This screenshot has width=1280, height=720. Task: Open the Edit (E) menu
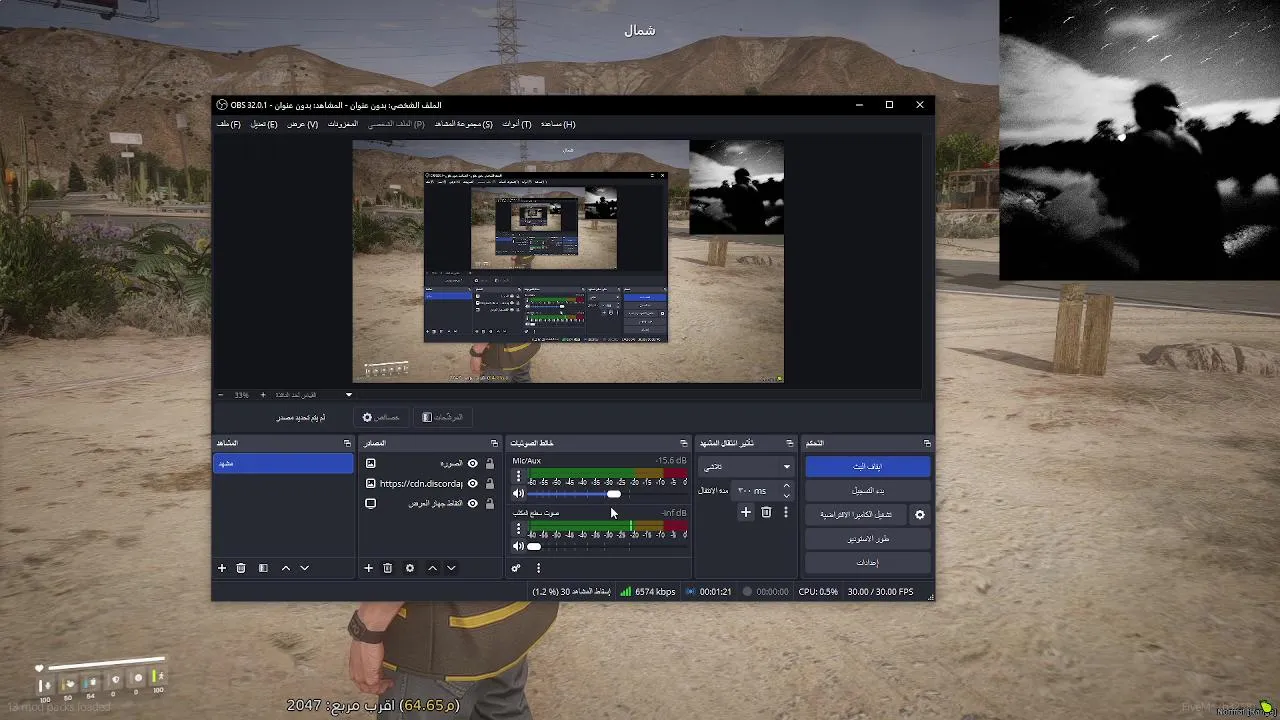click(x=264, y=124)
